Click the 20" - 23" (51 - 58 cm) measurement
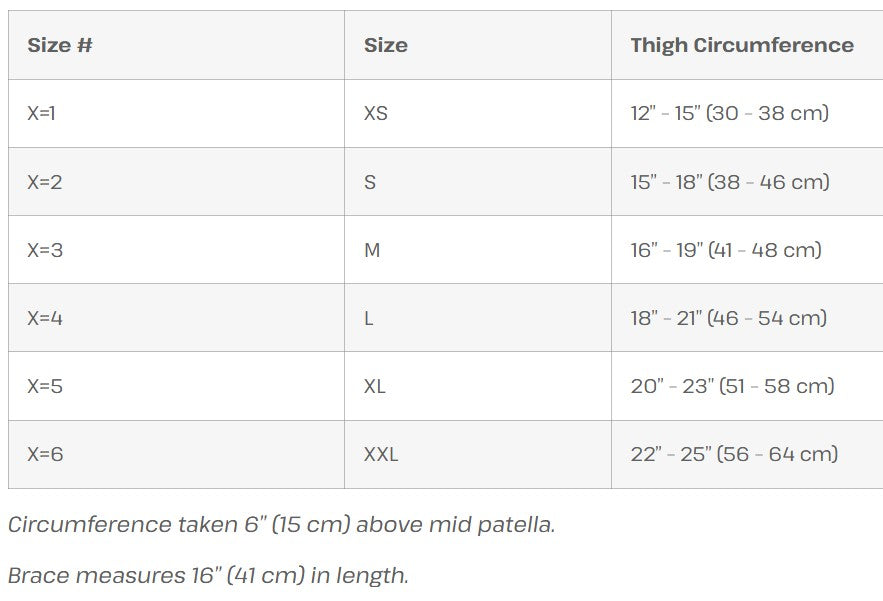 [732, 386]
